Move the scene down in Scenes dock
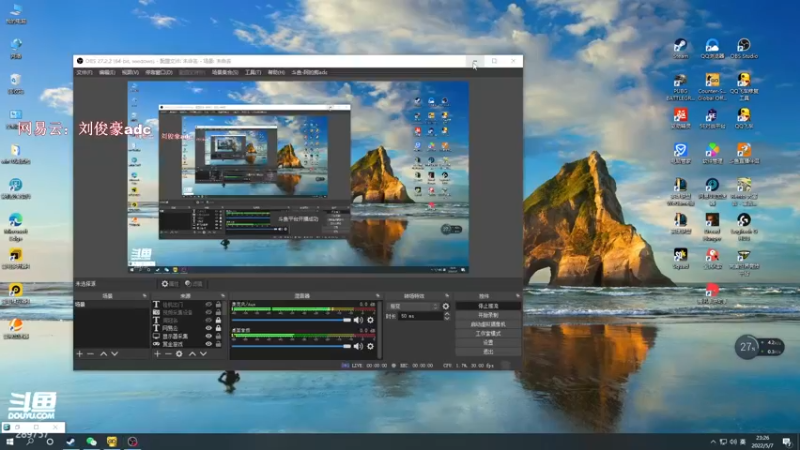800x450 pixels. (x=115, y=354)
